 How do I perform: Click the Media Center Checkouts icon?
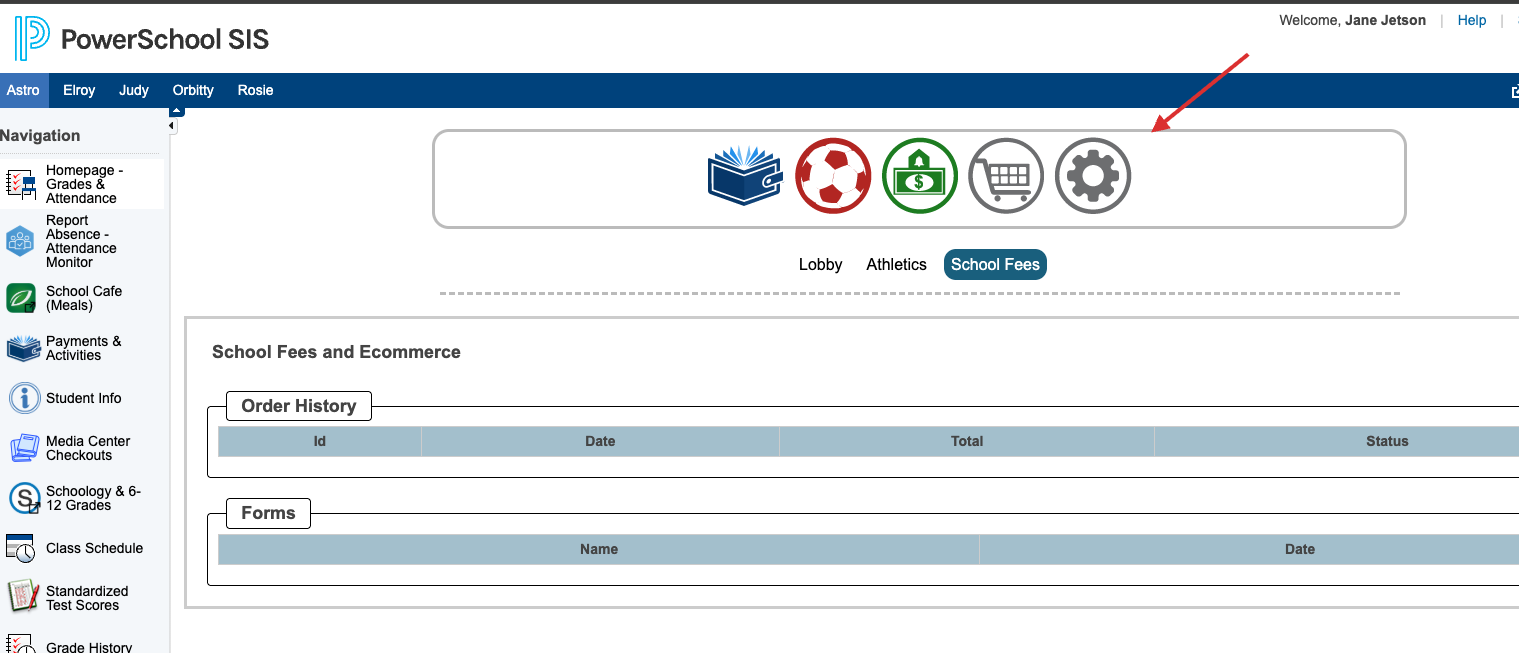click(24, 448)
